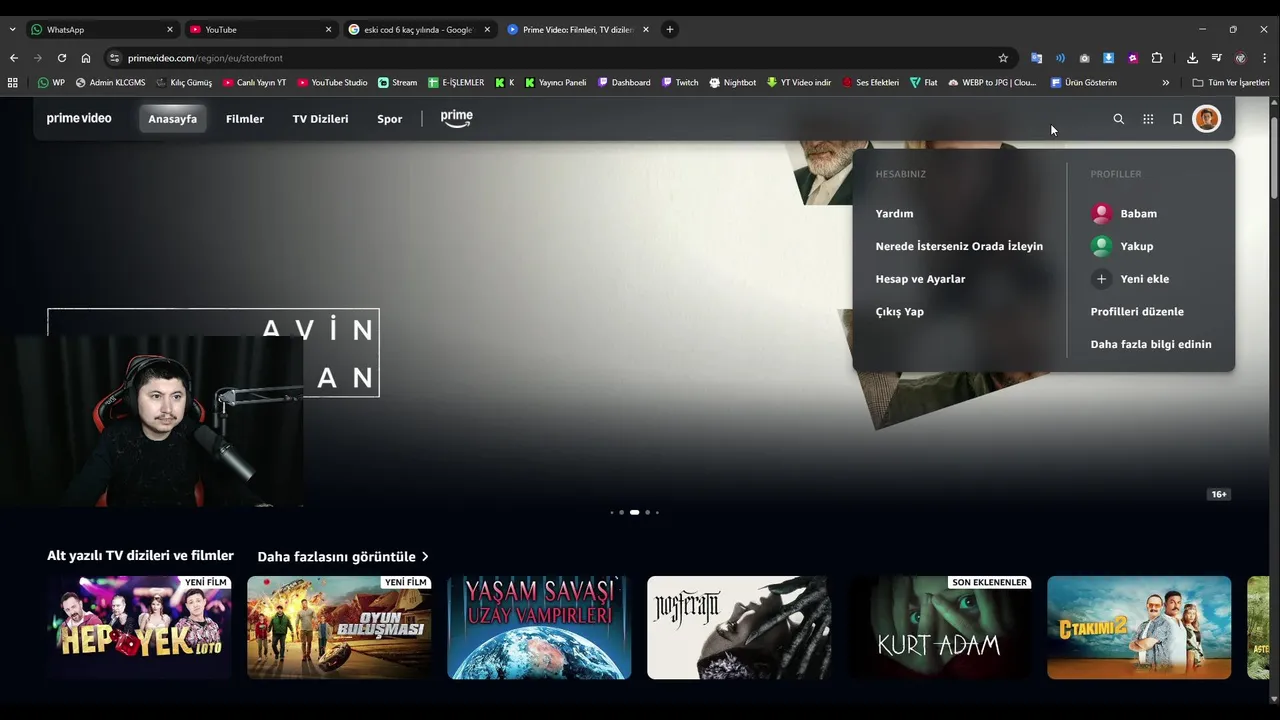Open the Nosferatu thumbnail

tap(739, 627)
